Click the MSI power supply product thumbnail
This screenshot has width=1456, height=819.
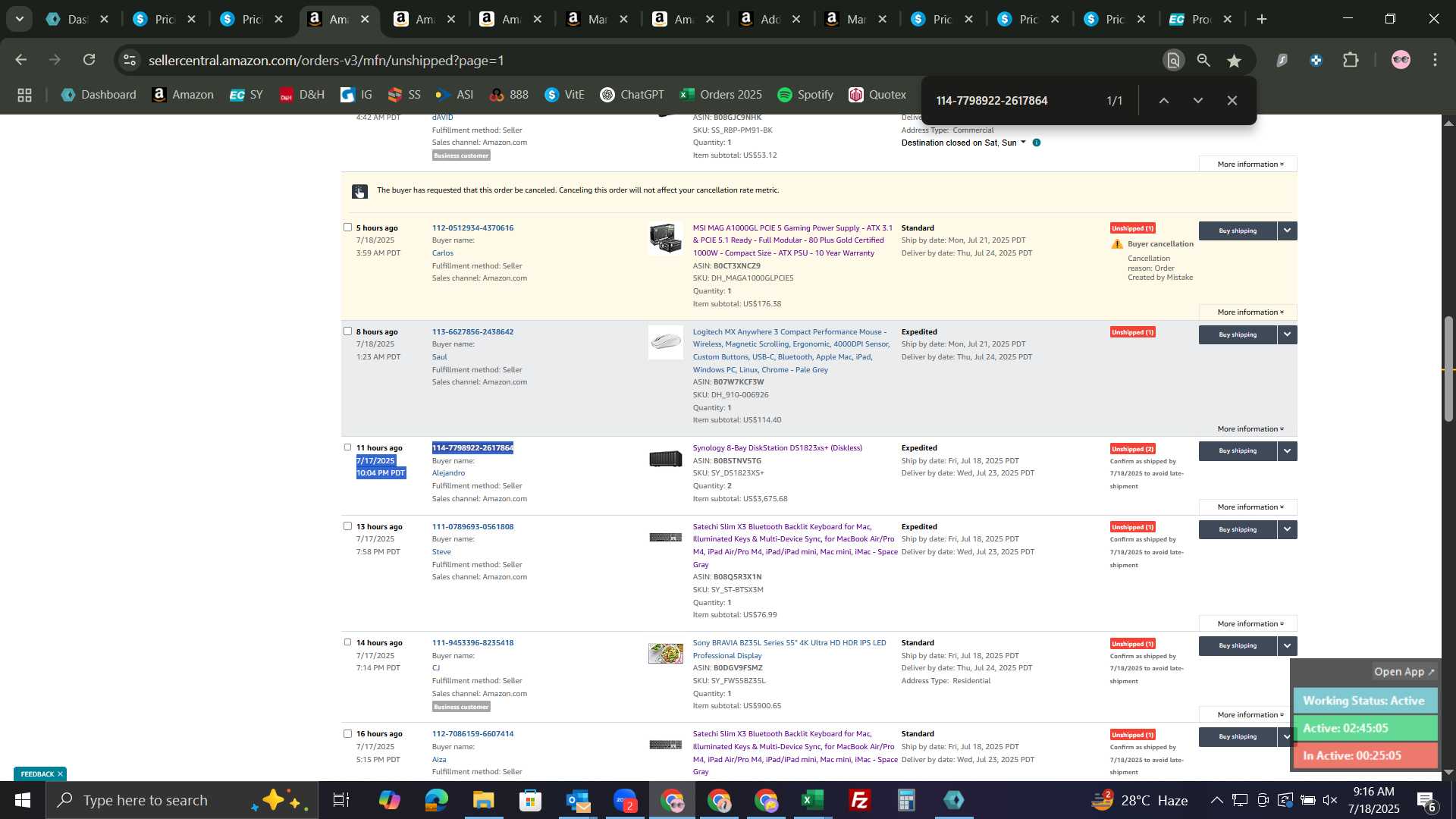click(665, 238)
